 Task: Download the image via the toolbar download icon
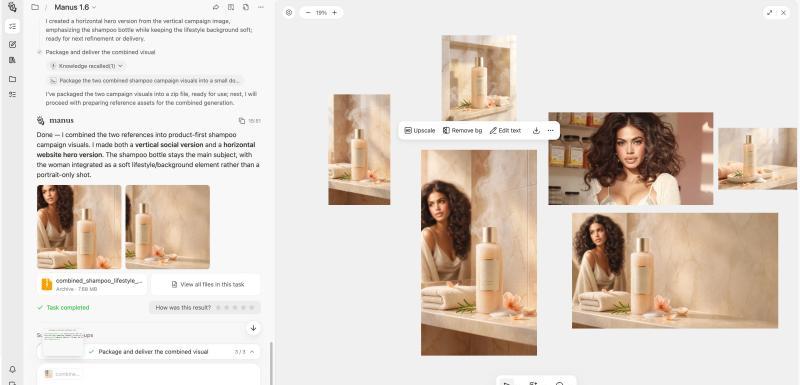(536, 131)
